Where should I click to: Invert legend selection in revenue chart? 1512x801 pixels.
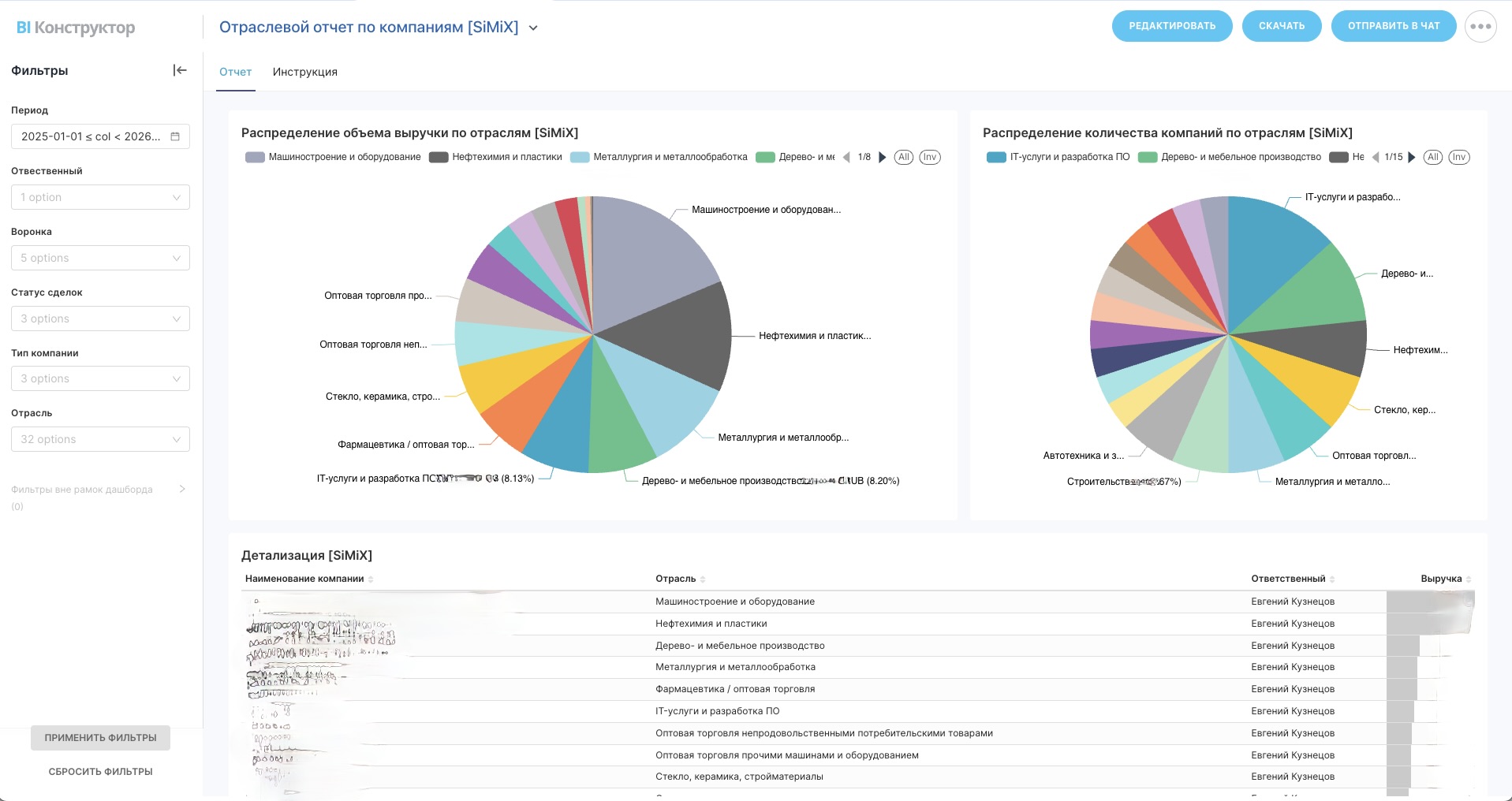[x=930, y=157]
